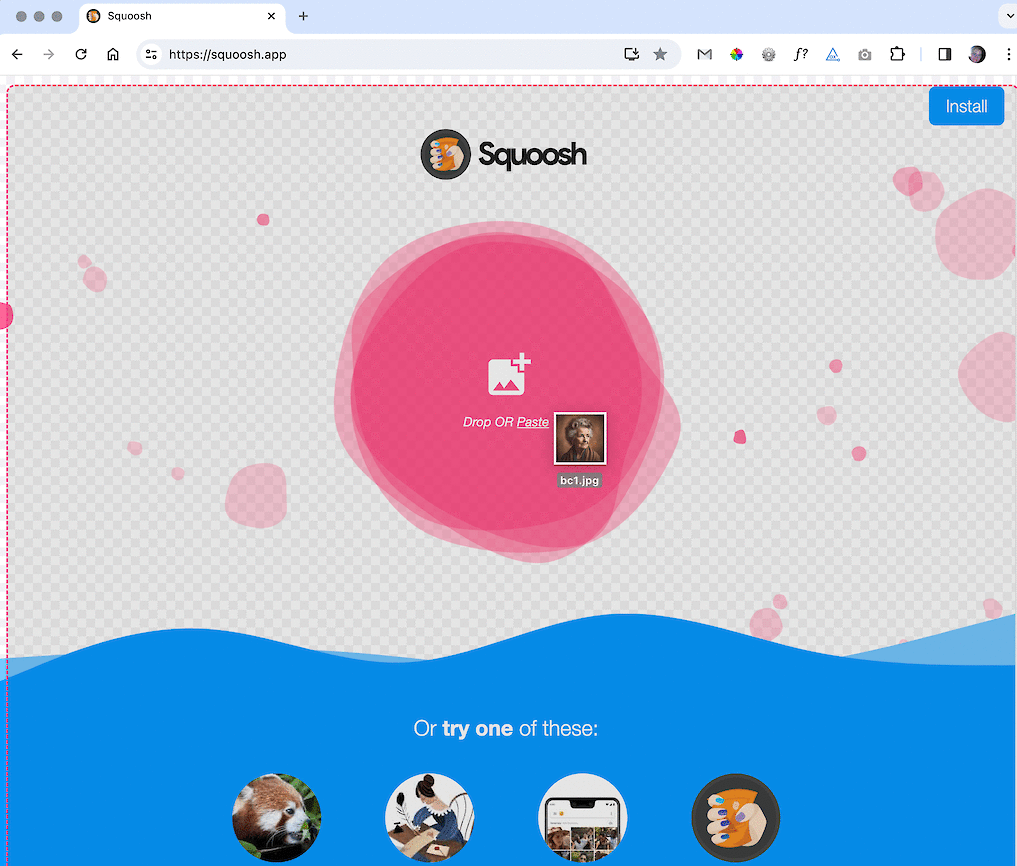The height and width of the screenshot is (866, 1017).
Task: Open a new browser tab
Action: (304, 16)
